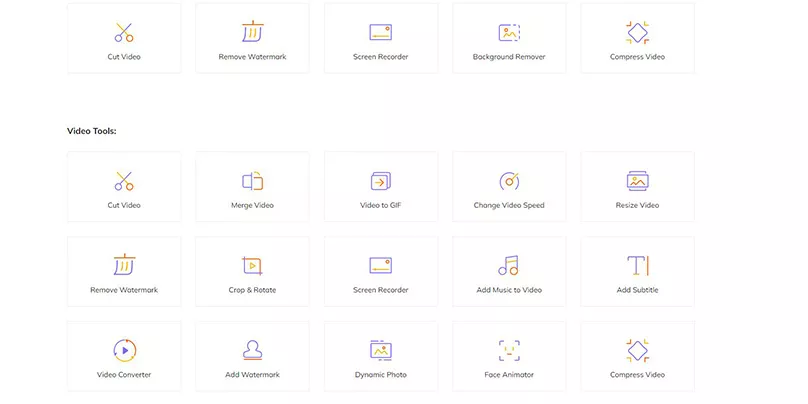Open the Merge Video tool icon
808x404 pixels.
252,181
